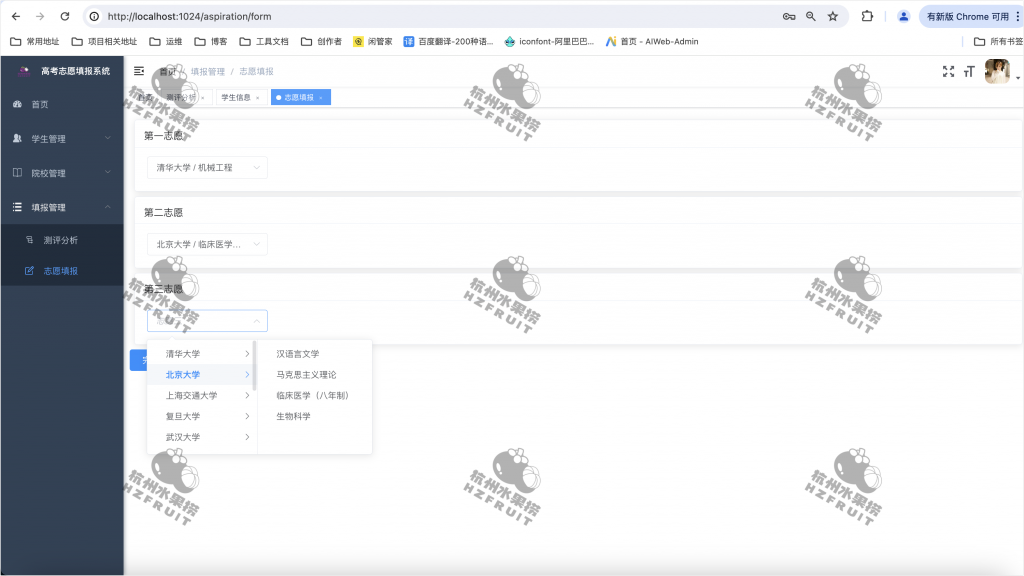Click the 学生管理 icon in the sidebar
This screenshot has width=1024, height=576.
17,138
